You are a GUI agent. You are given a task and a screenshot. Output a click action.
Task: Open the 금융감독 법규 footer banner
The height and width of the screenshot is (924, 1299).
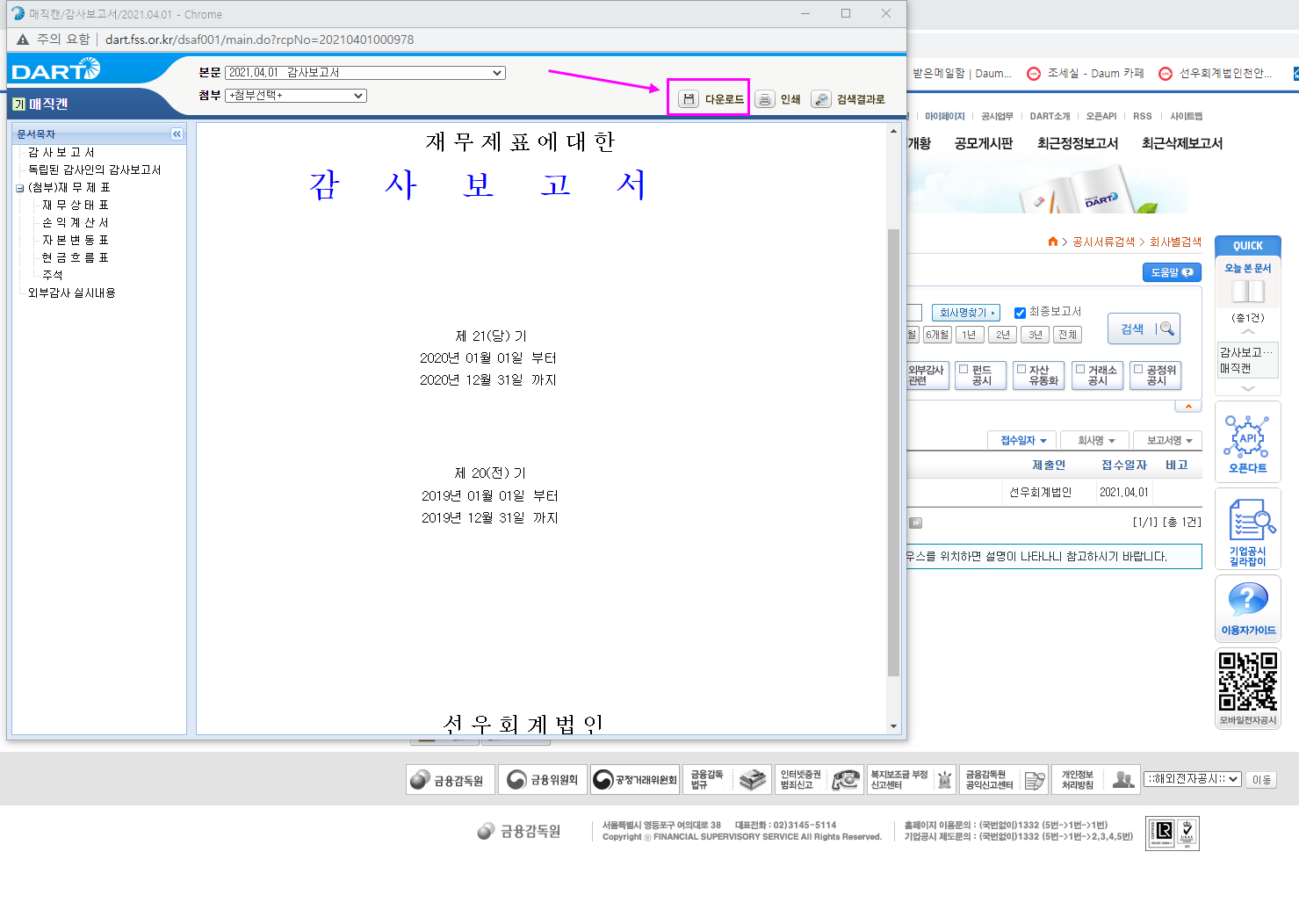(x=727, y=780)
